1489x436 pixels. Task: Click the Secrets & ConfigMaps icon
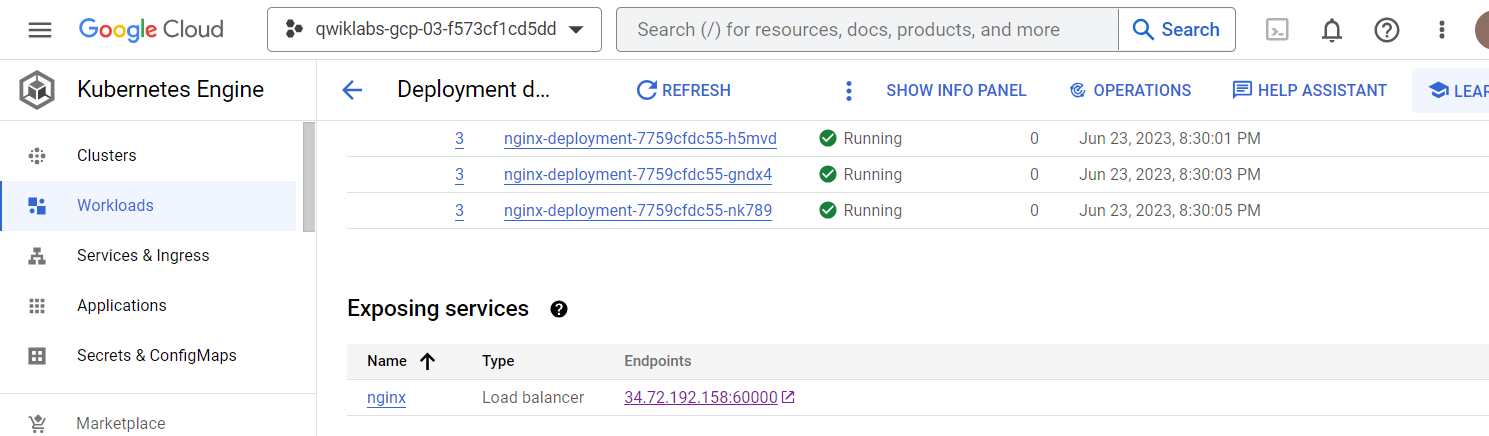[38, 356]
